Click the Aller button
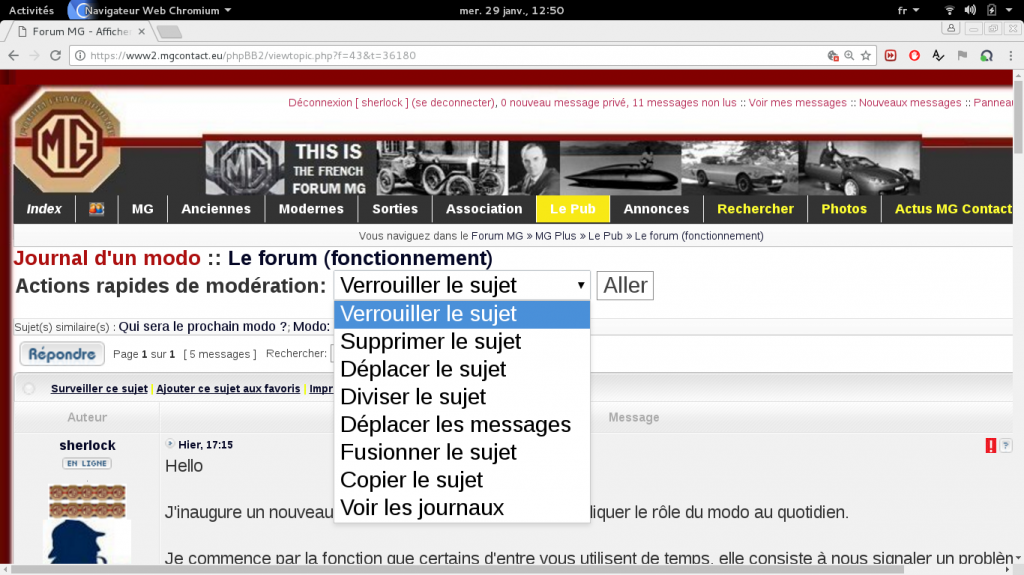 (625, 286)
